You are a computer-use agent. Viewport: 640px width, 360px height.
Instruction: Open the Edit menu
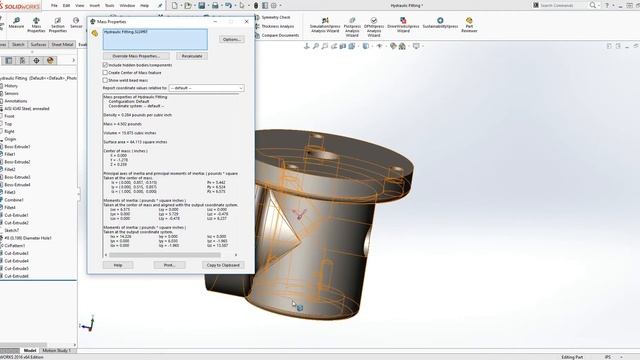coord(66,6)
